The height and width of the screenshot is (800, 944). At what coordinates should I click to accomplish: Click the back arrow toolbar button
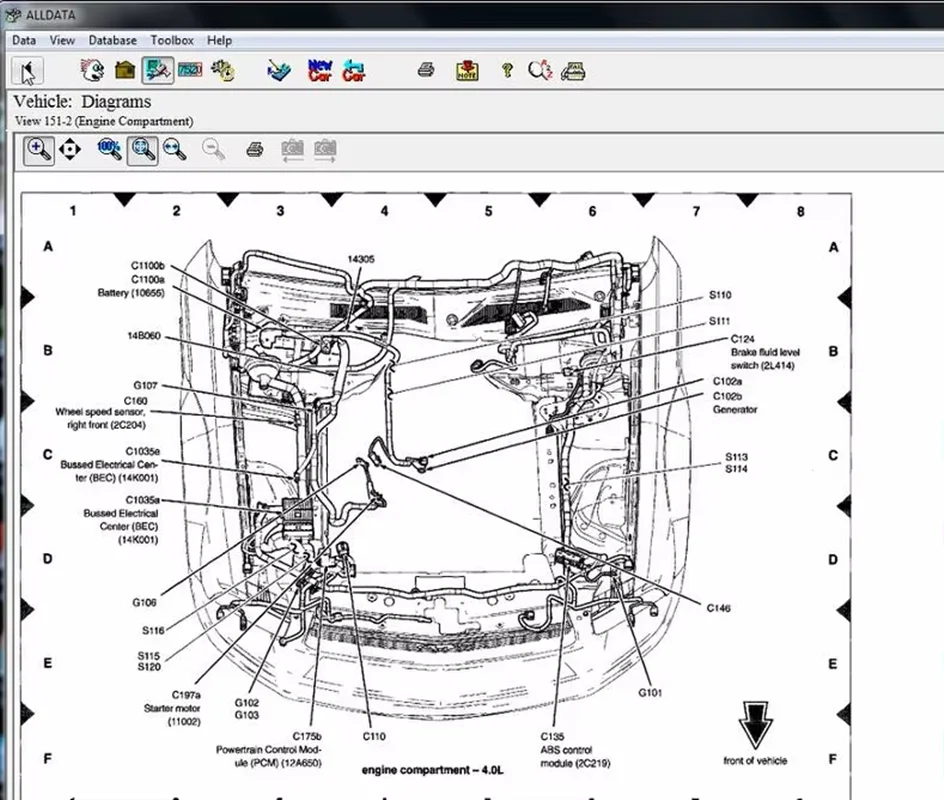(x=29, y=70)
